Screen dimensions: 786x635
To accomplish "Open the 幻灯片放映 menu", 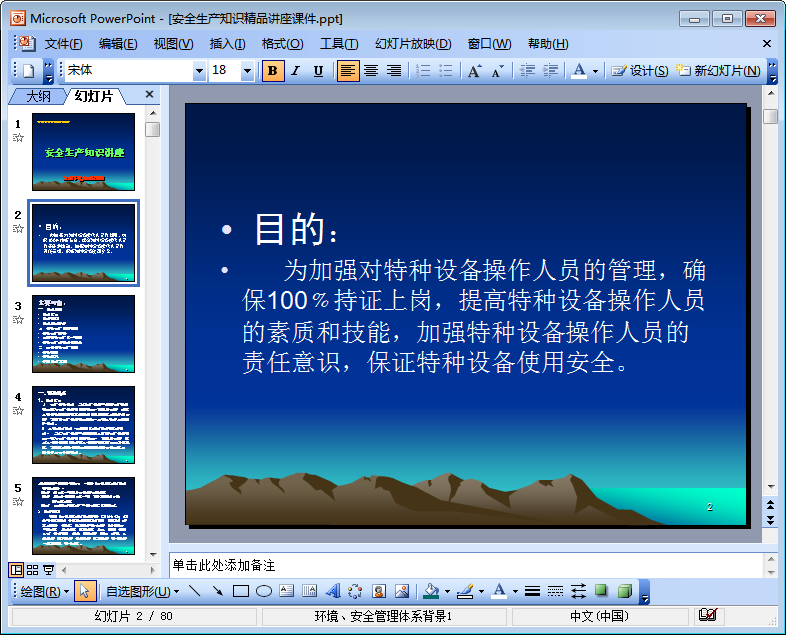I will point(413,44).
